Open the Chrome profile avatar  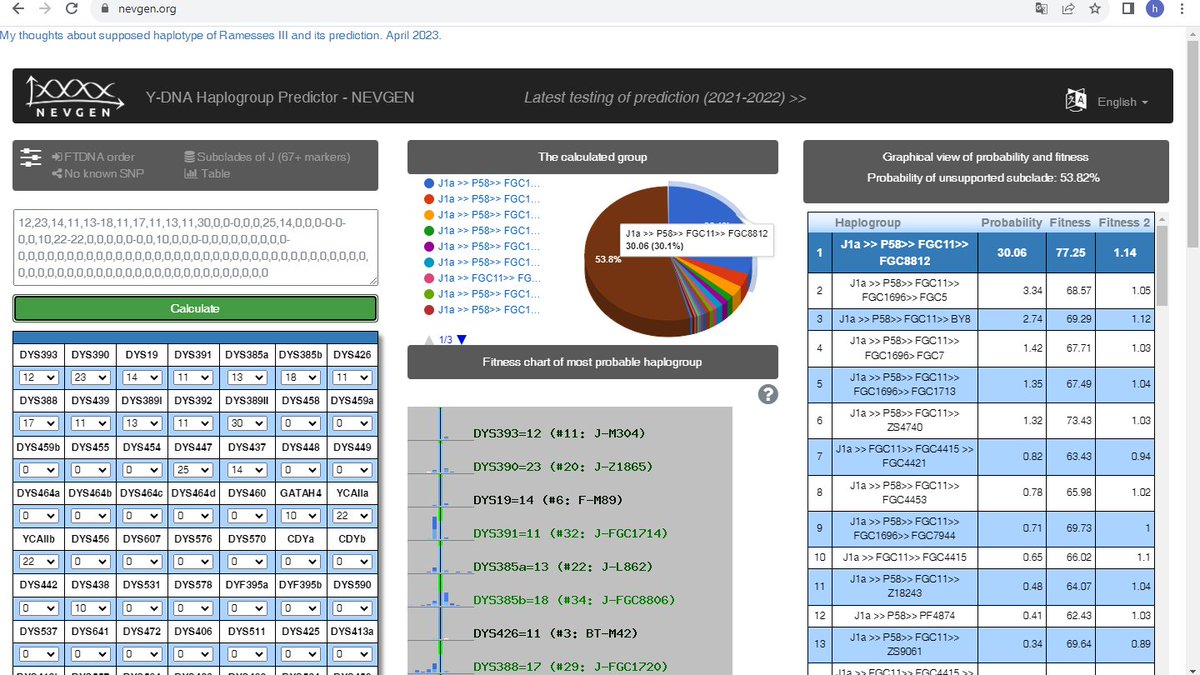coord(1155,8)
